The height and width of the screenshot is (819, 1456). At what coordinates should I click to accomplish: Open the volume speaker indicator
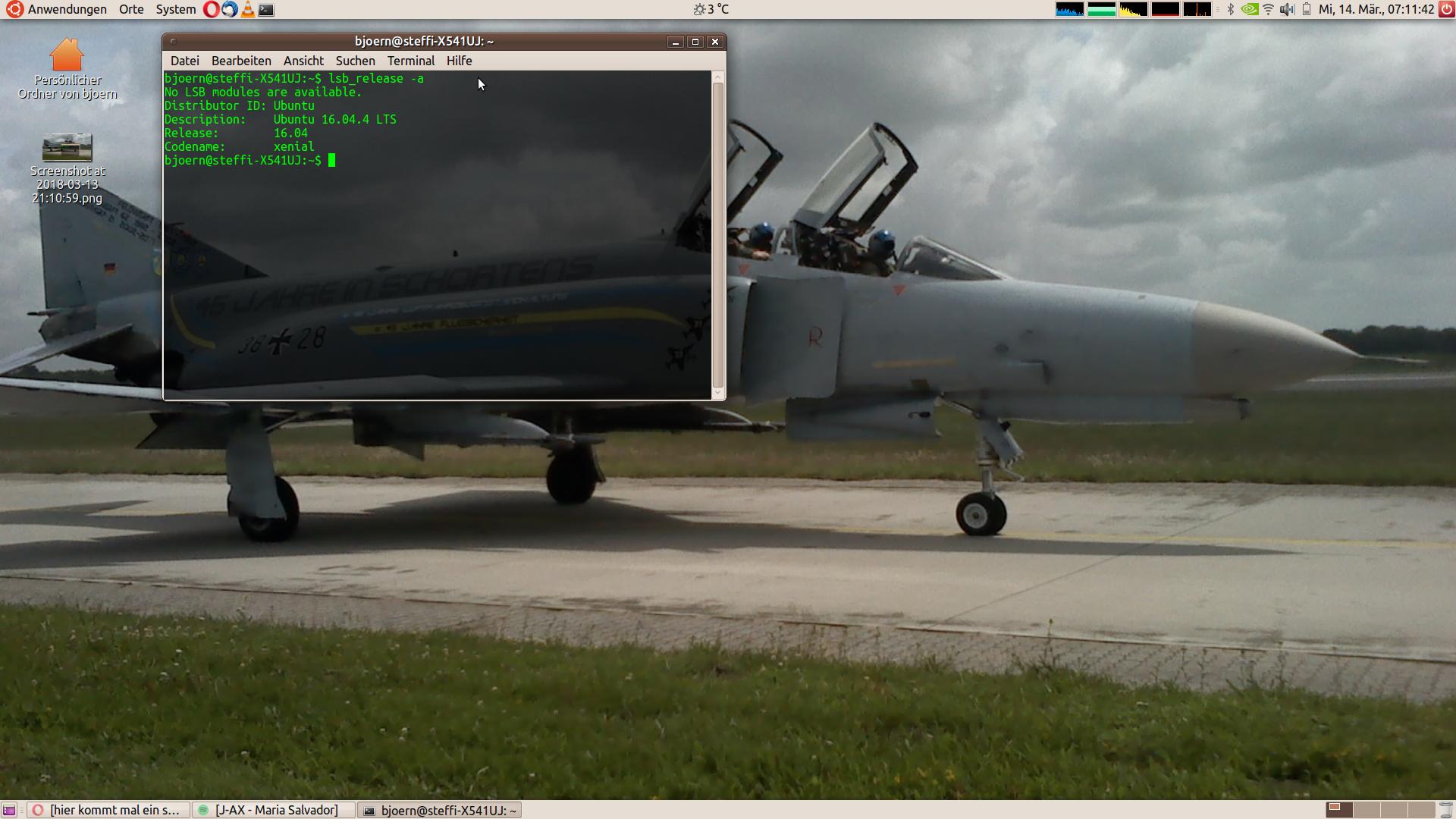[1287, 10]
